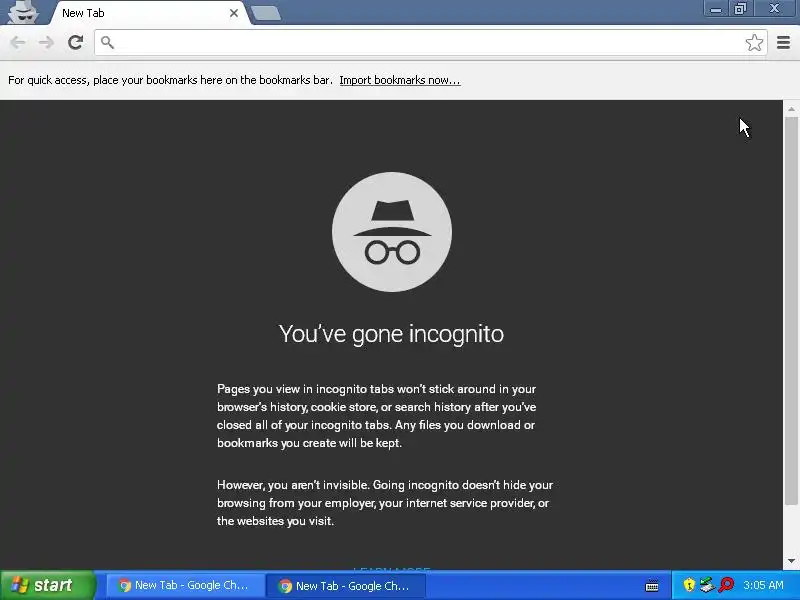Image resolution: width=800 pixels, height=600 pixels.
Task: Switch to first New Tab - Google Chrome taskbar item
Action: pos(185,585)
